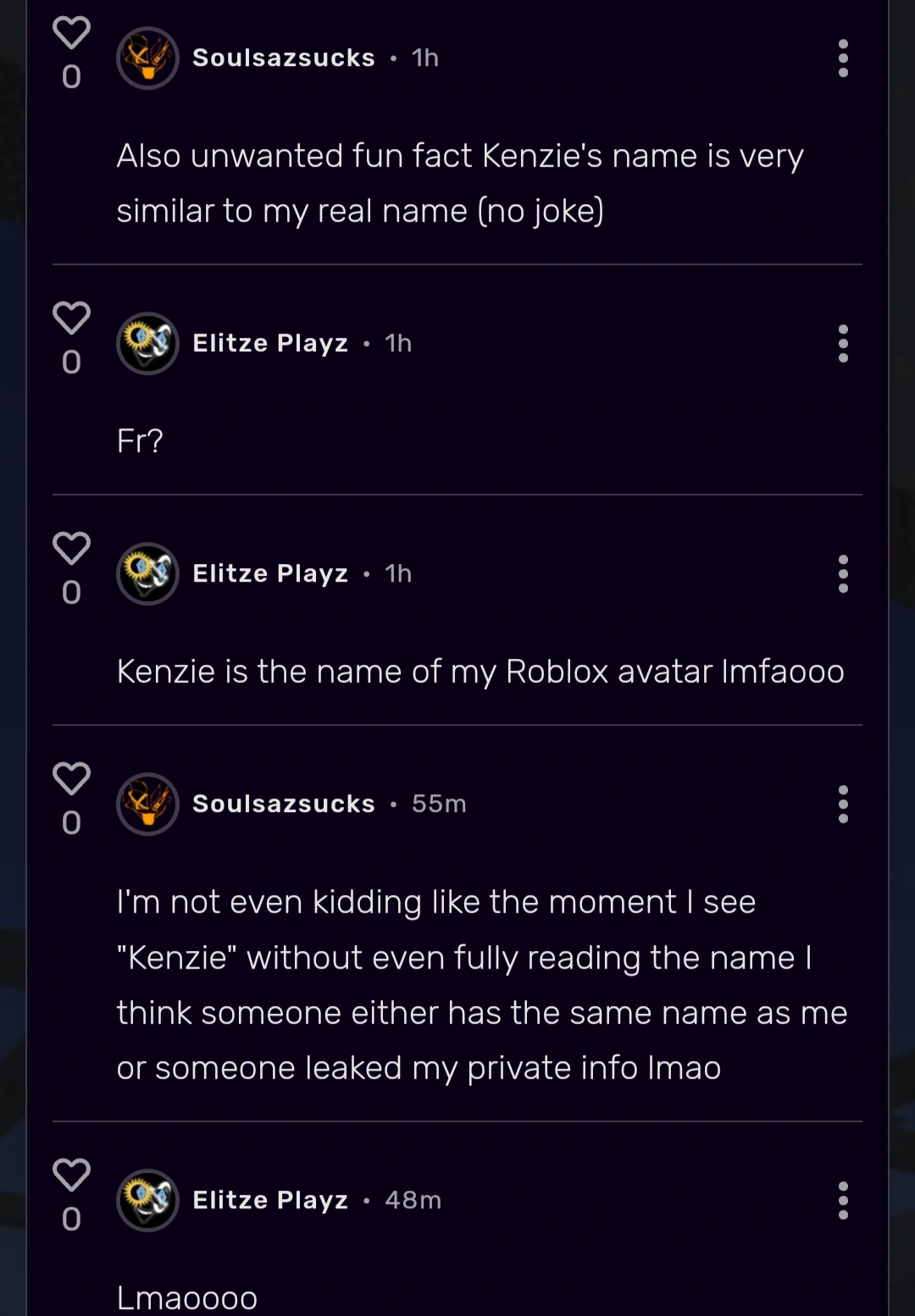
Task: Open Soulsazsucks username on the first comment
Action: pyautogui.click(x=283, y=58)
